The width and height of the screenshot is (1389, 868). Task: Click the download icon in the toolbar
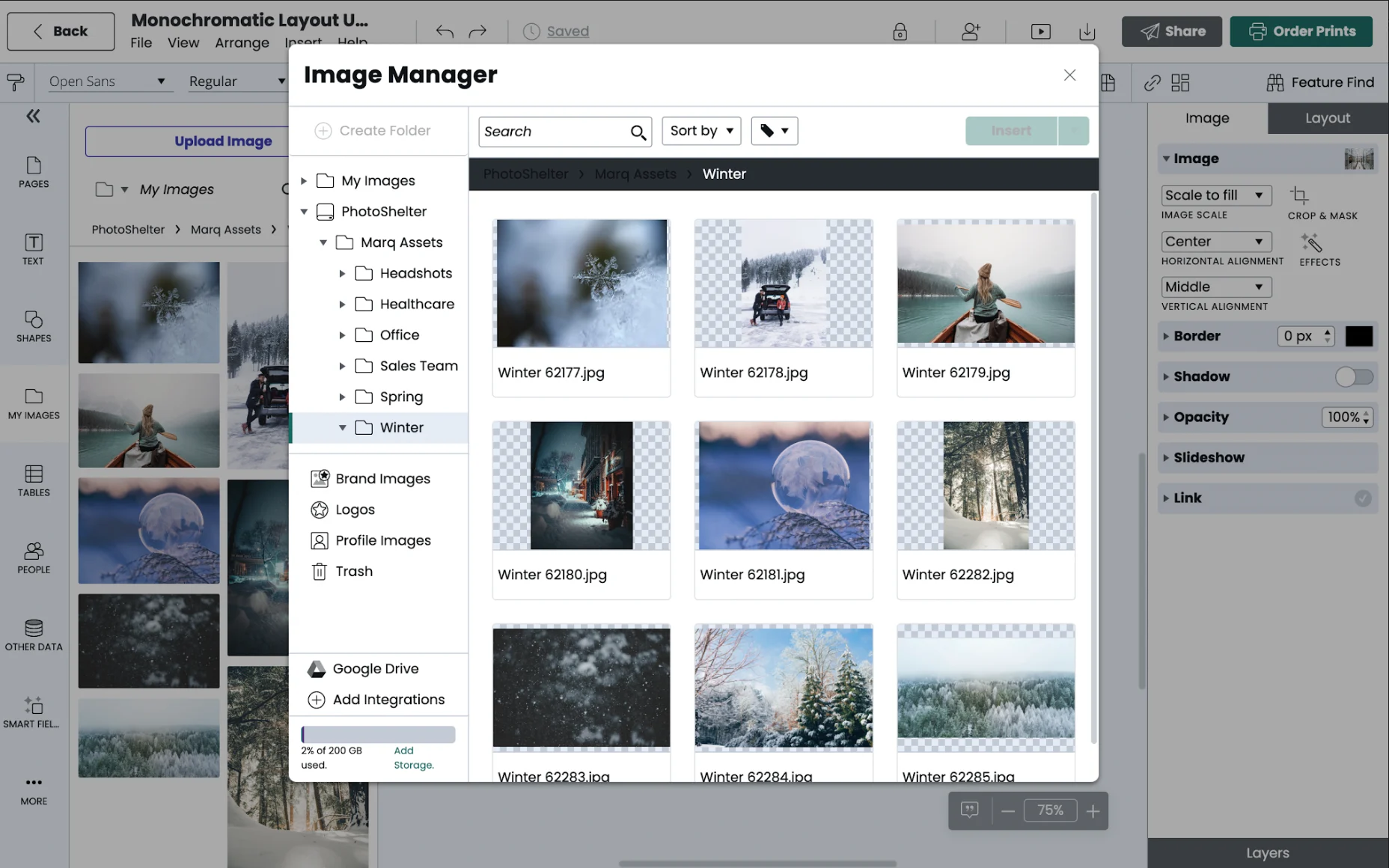(1087, 31)
